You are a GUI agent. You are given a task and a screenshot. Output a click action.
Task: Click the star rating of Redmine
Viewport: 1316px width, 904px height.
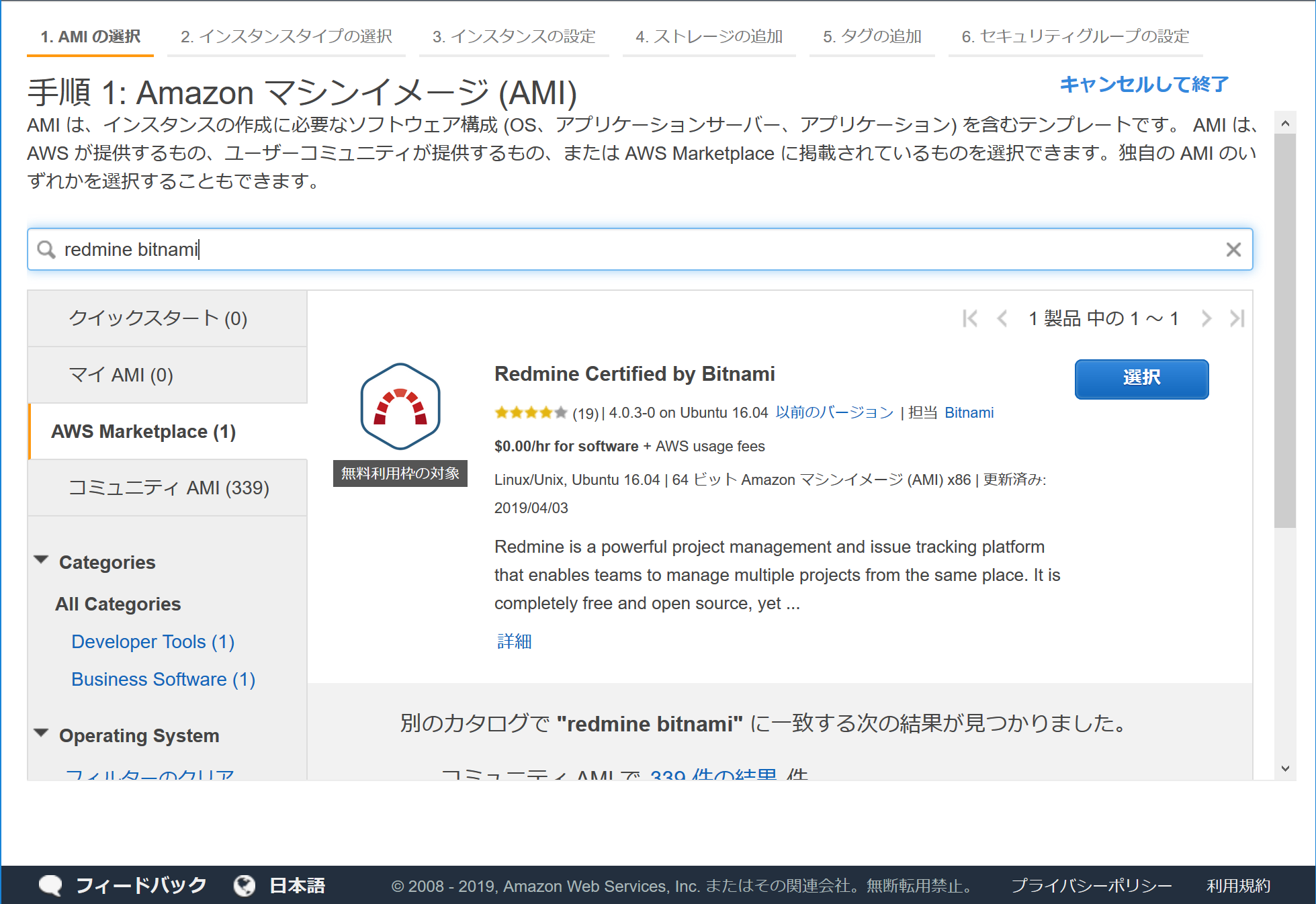click(x=531, y=412)
